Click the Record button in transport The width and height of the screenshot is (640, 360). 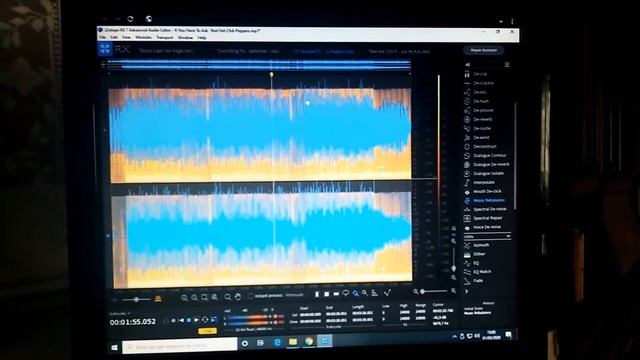(x=173, y=320)
